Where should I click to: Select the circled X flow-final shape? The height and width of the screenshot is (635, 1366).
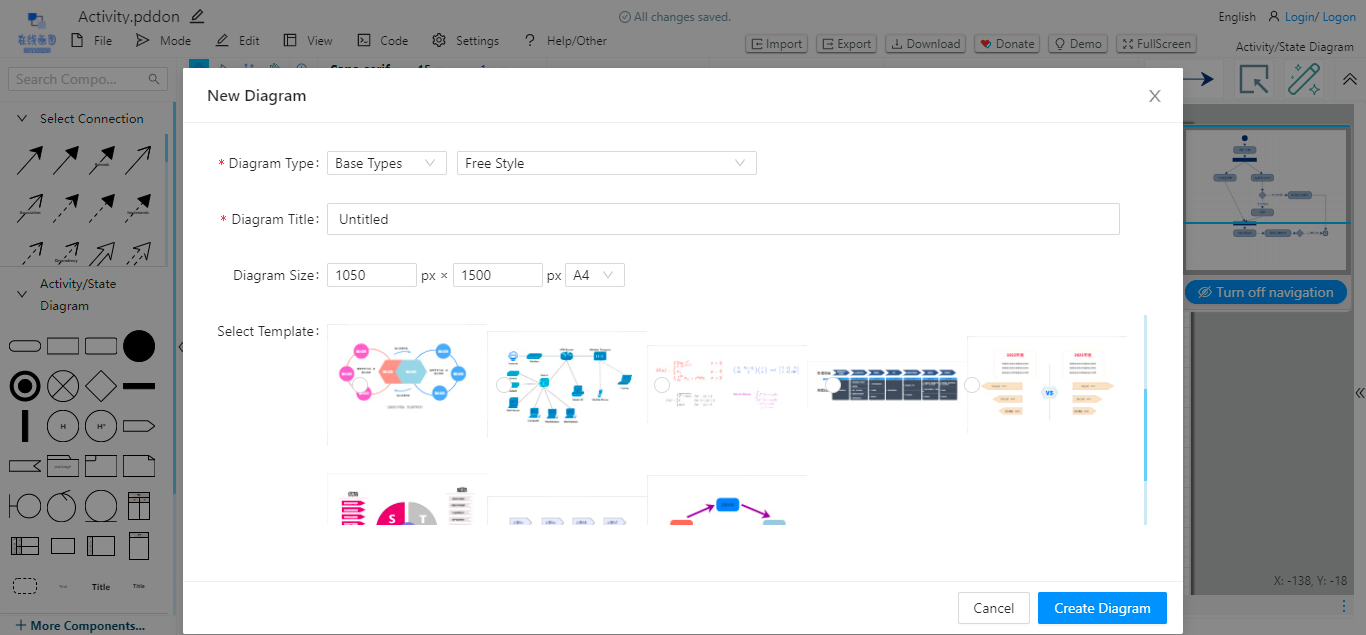63,385
